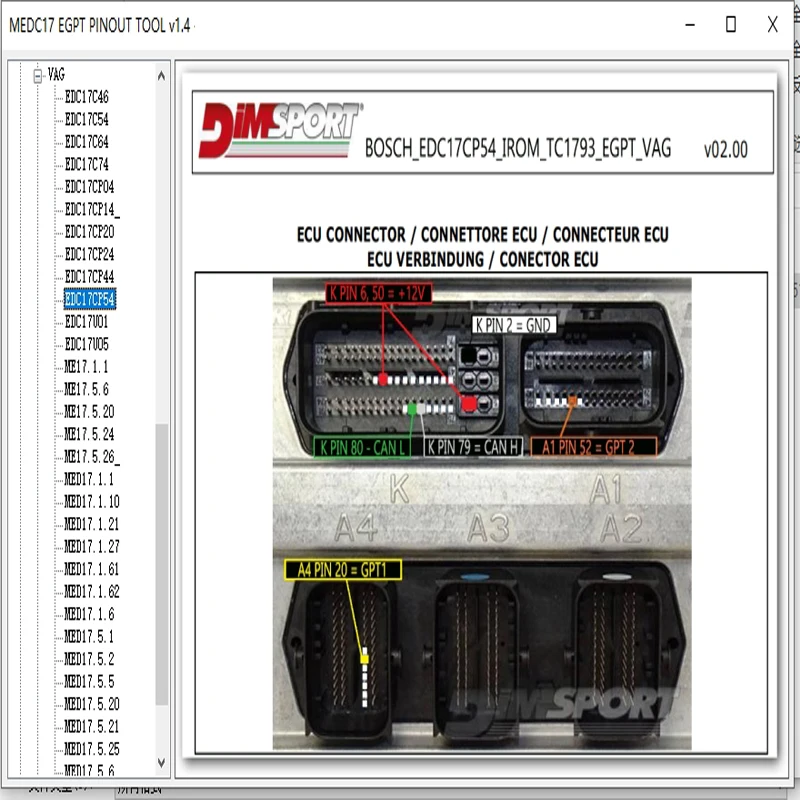
Task: Collapse the VAG tree node
Action: coord(38,76)
